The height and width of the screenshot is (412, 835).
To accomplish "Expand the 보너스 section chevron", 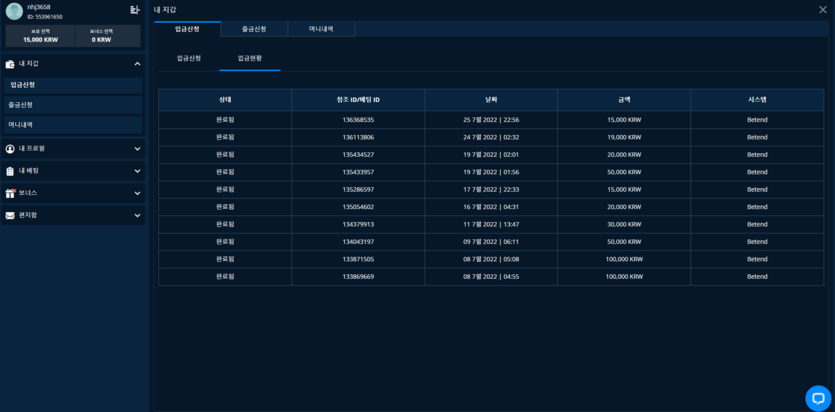I will (x=137, y=193).
